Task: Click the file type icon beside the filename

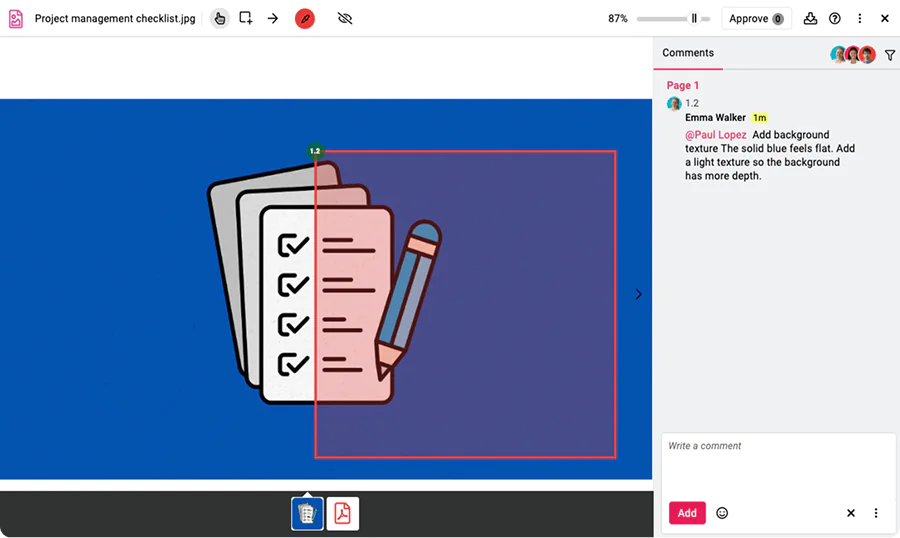Action: pos(15,19)
